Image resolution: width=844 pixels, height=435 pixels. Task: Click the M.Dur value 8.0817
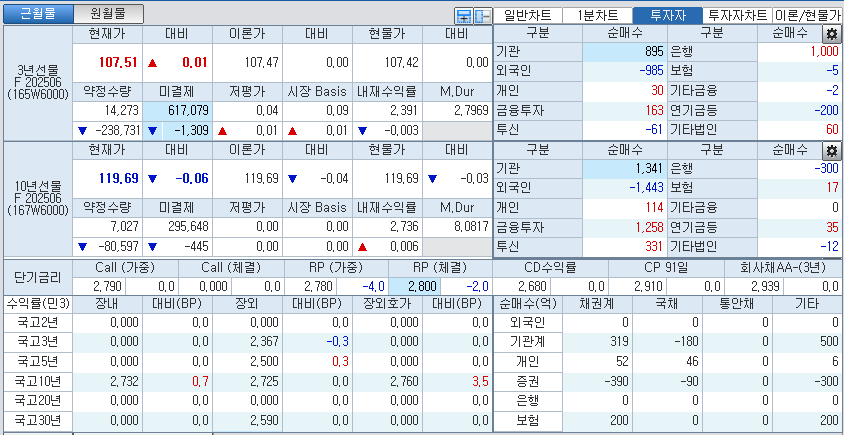point(471,227)
